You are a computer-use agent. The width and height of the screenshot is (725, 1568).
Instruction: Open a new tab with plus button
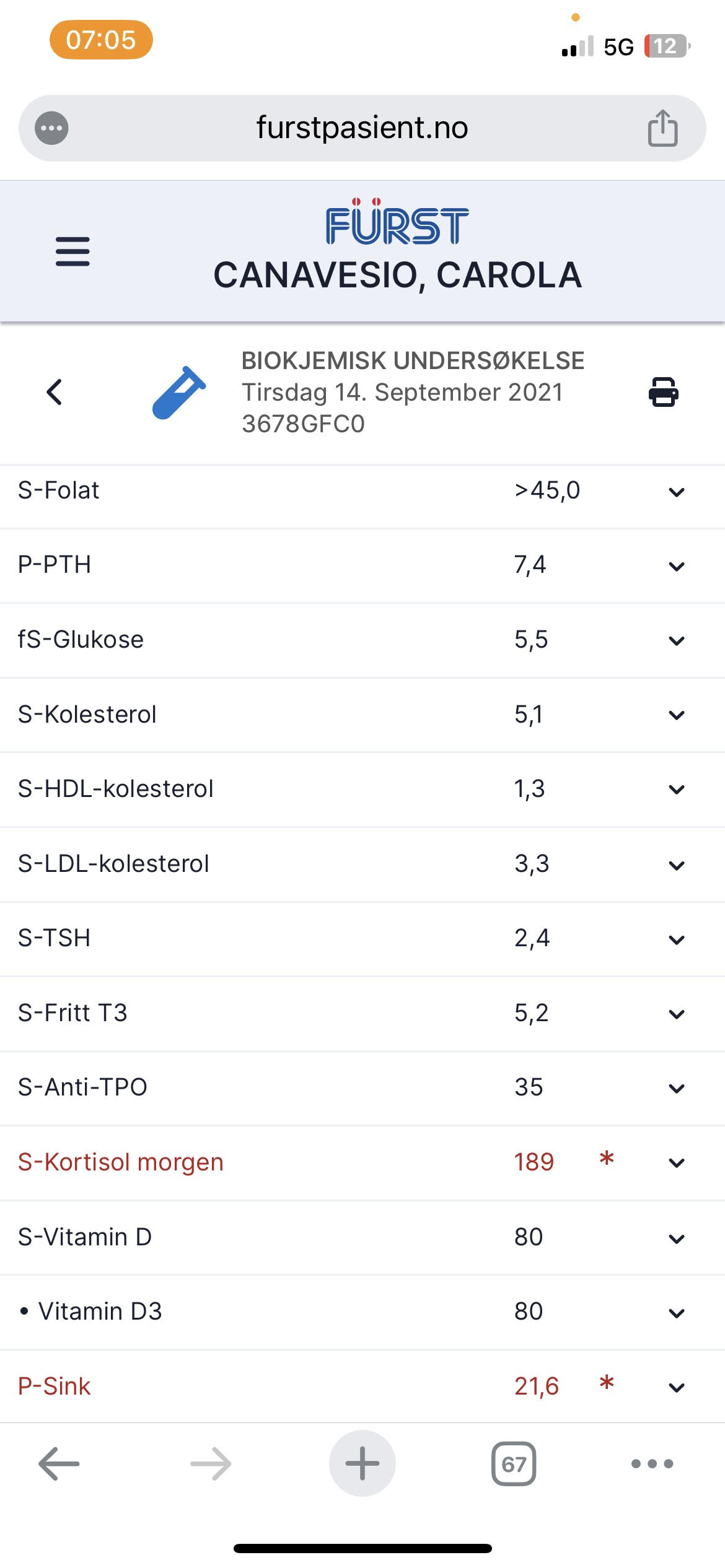(362, 1463)
